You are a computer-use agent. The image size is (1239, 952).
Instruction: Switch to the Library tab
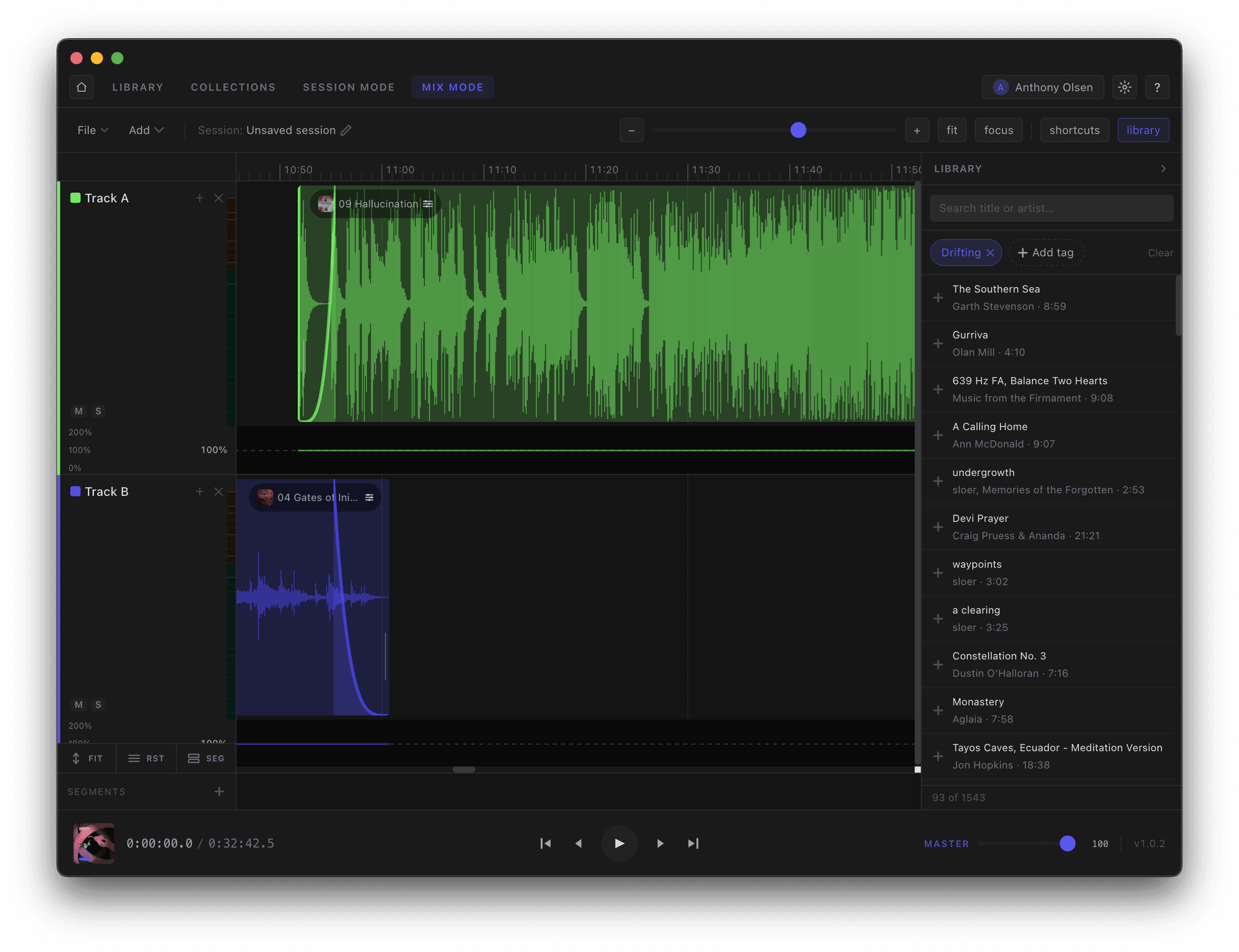click(x=138, y=87)
